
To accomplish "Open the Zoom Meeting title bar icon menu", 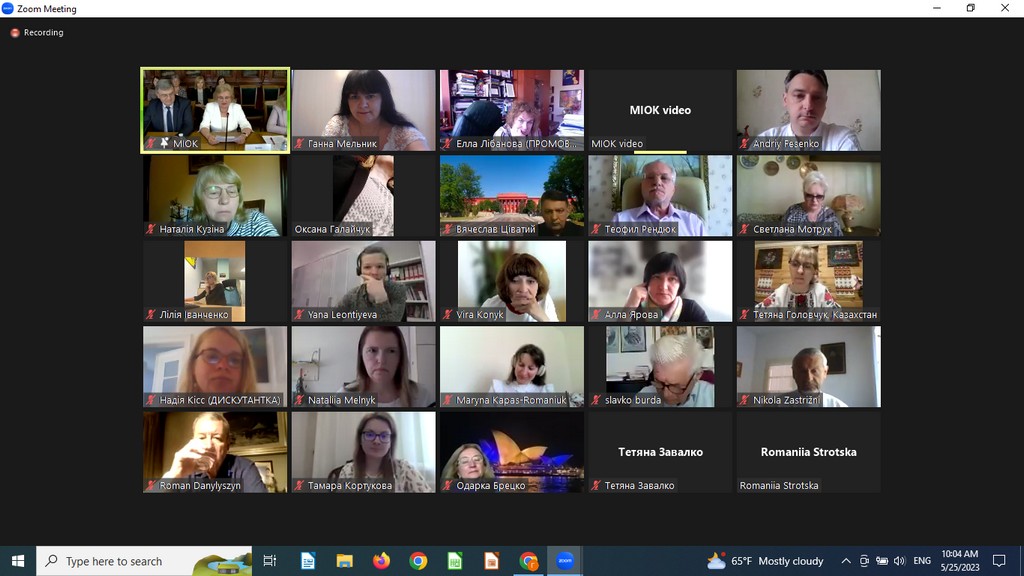I will [x=8, y=9].
